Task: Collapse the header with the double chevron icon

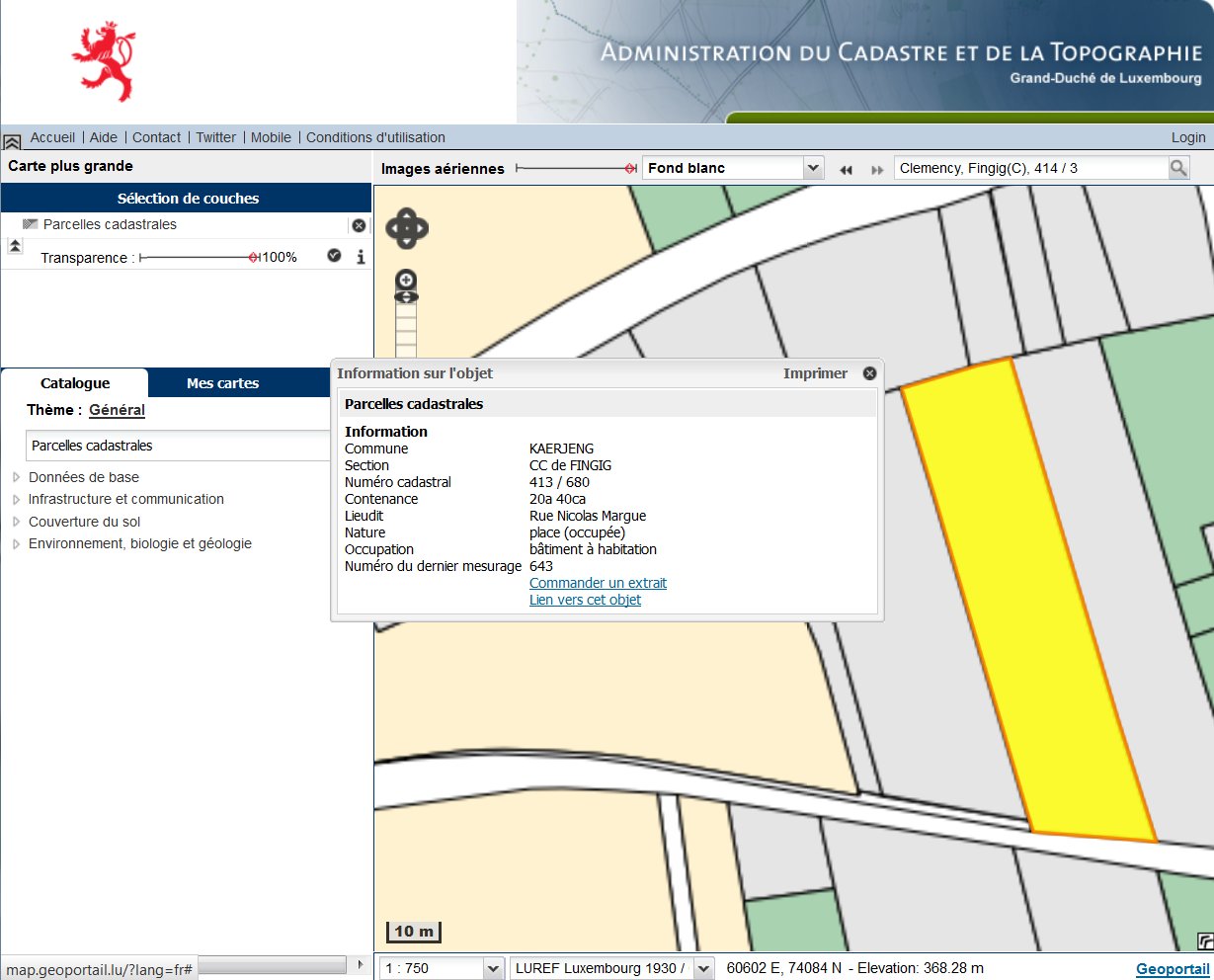Action: click(12, 141)
